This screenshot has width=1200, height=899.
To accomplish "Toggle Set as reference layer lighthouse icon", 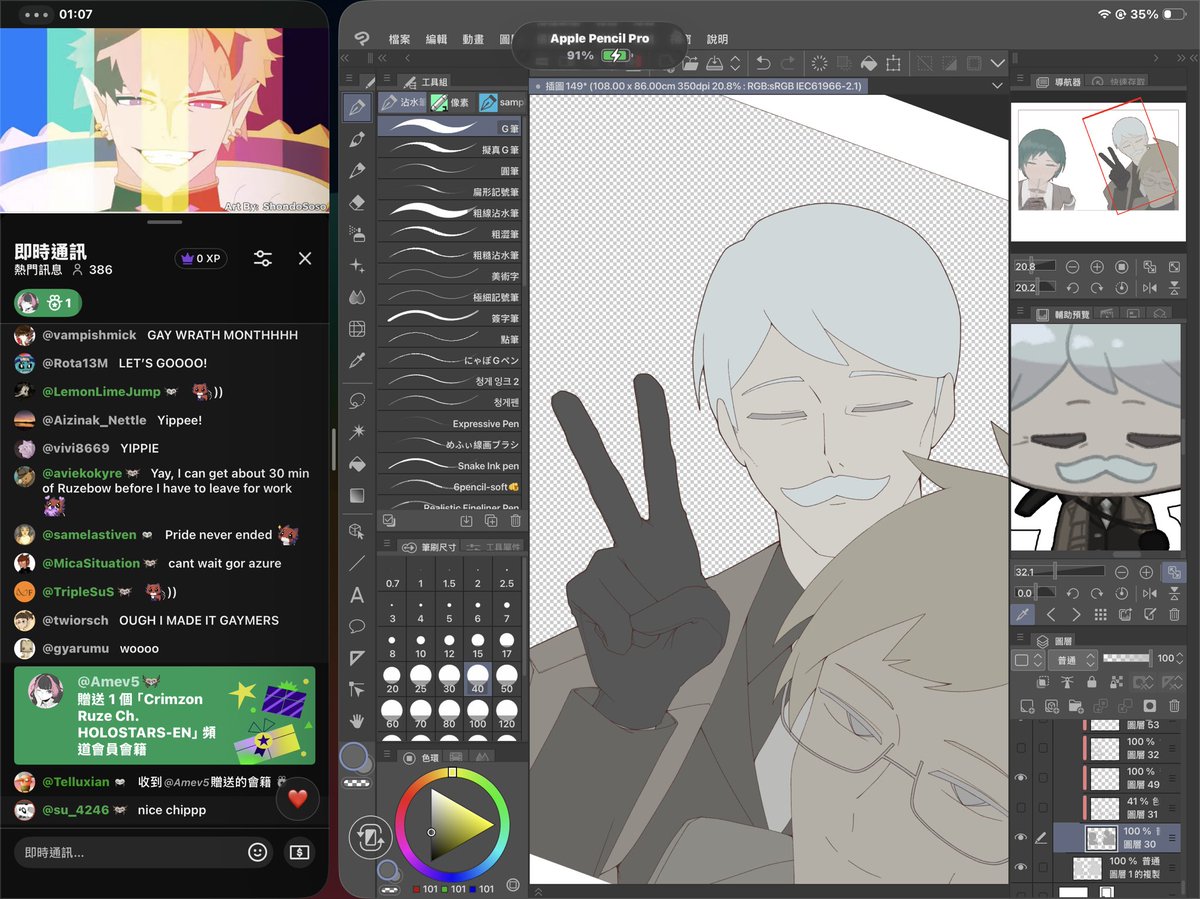I will (1067, 683).
